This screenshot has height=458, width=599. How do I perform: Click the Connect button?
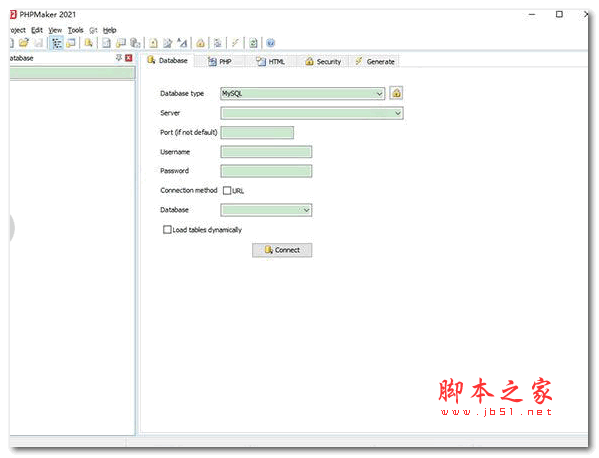coord(282,250)
